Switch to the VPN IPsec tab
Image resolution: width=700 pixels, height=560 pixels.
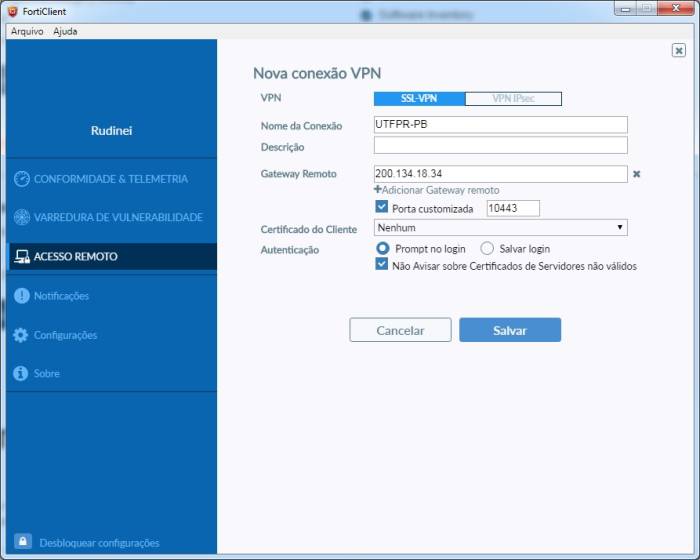(513, 99)
